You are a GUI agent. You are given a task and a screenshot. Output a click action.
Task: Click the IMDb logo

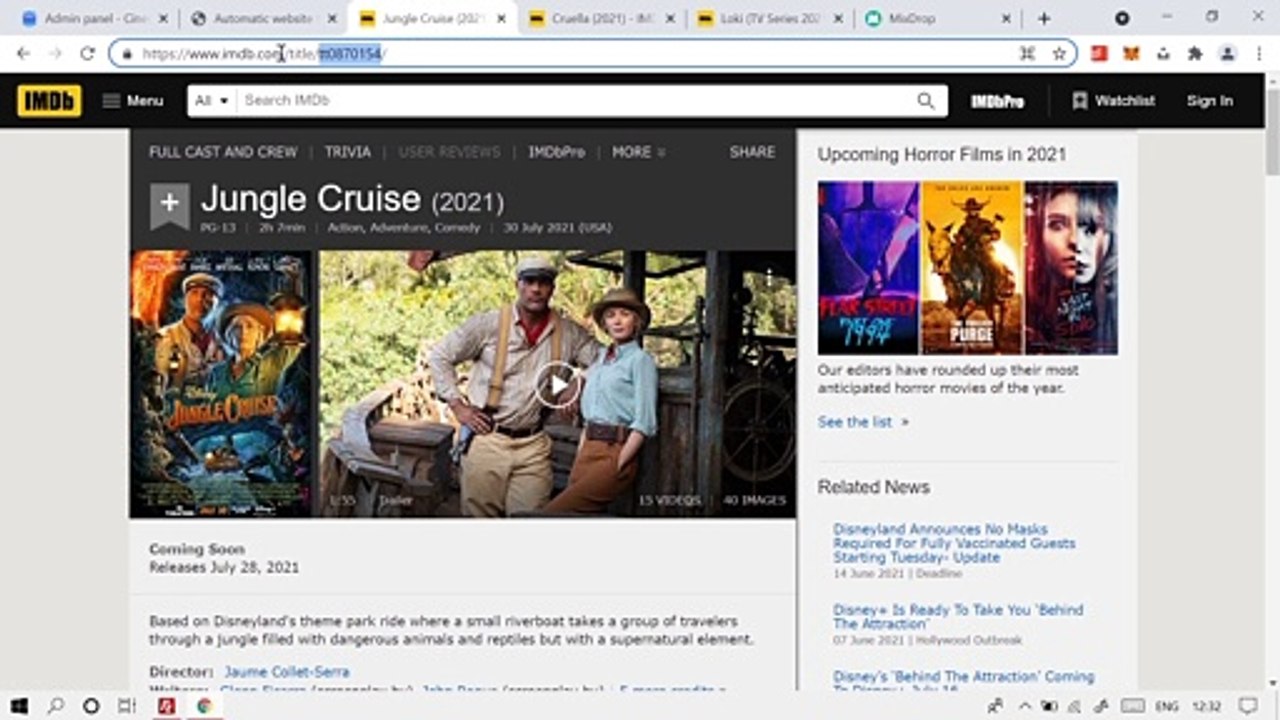pyautogui.click(x=49, y=100)
